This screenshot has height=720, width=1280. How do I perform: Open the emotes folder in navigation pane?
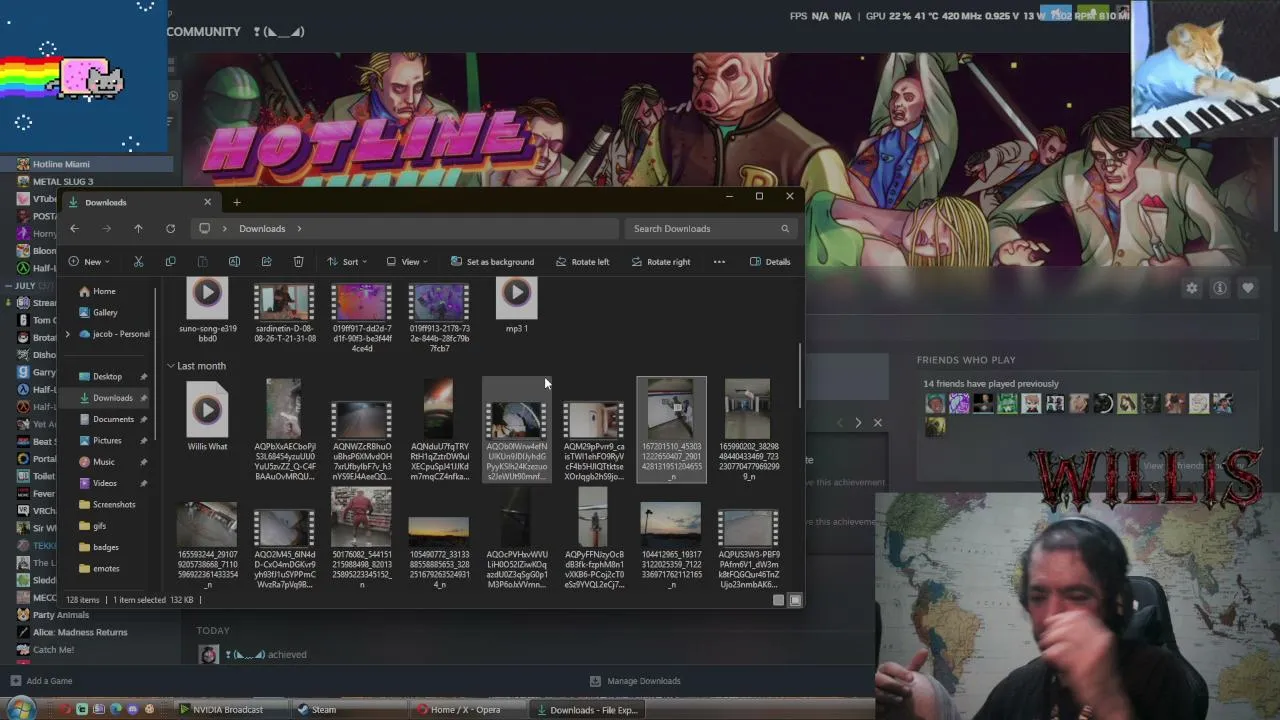click(106, 569)
